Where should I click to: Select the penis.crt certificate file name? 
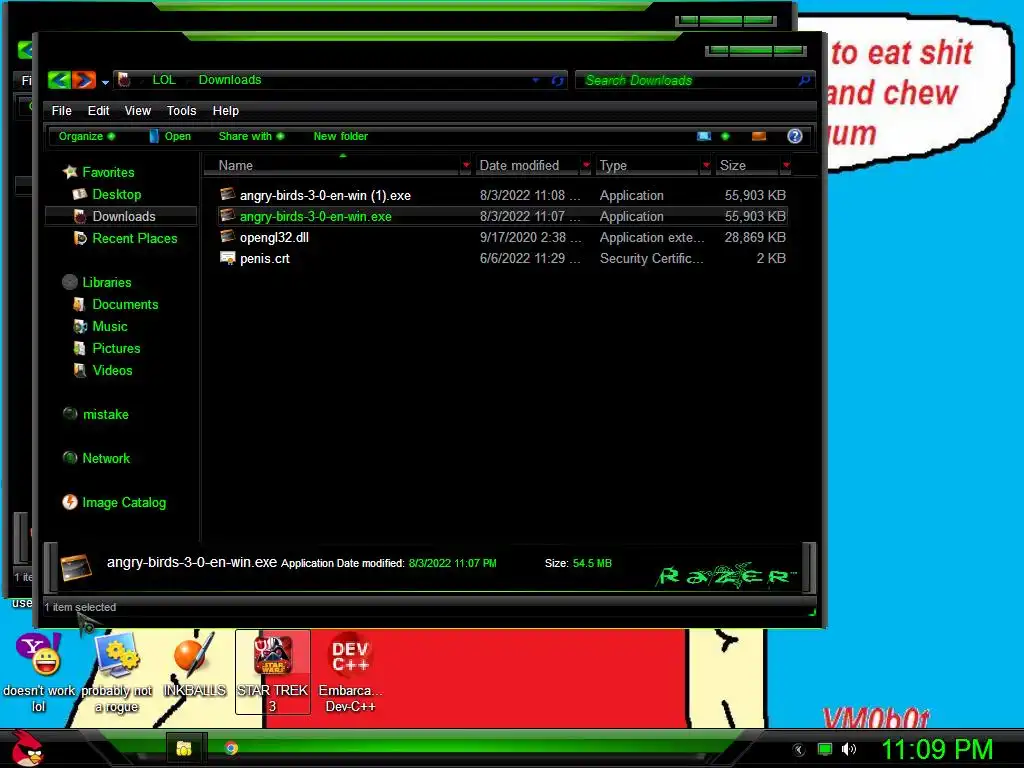[x=264, y=258]
